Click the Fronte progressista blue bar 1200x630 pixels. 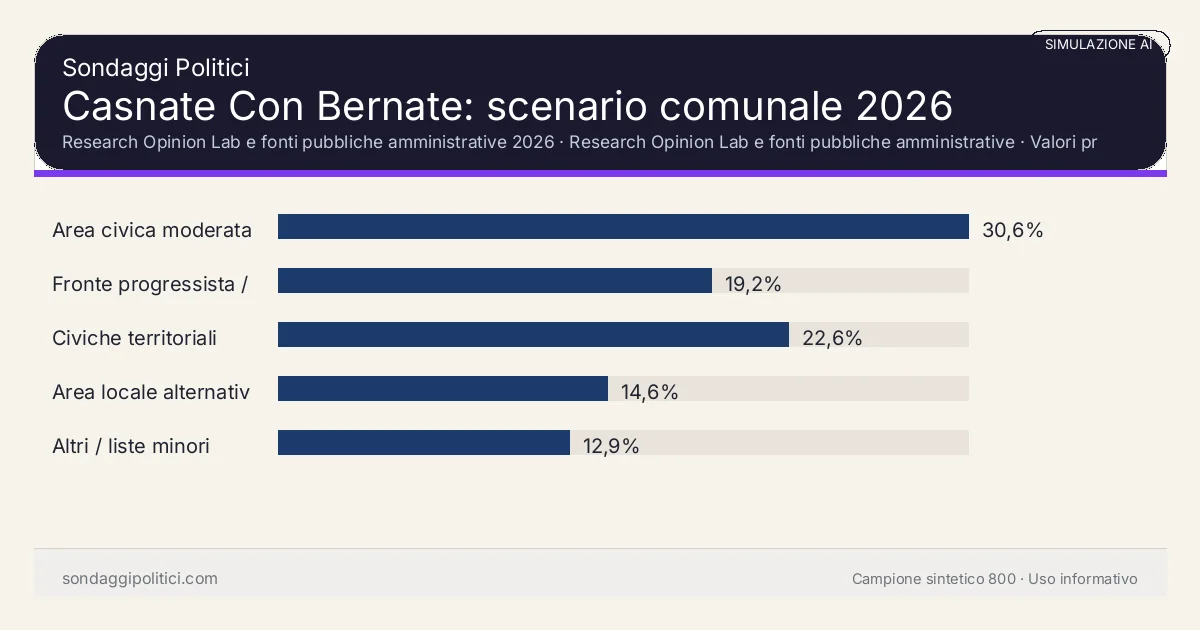click(x=494, y=281)
